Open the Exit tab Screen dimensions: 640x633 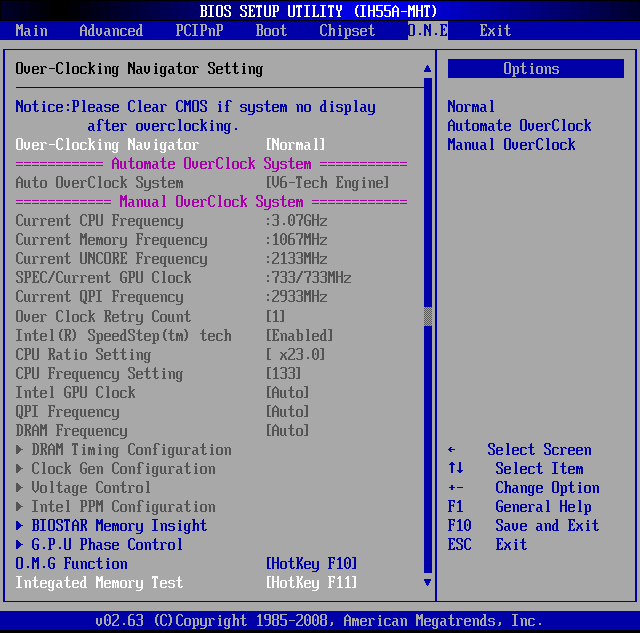tap(495, 31)
